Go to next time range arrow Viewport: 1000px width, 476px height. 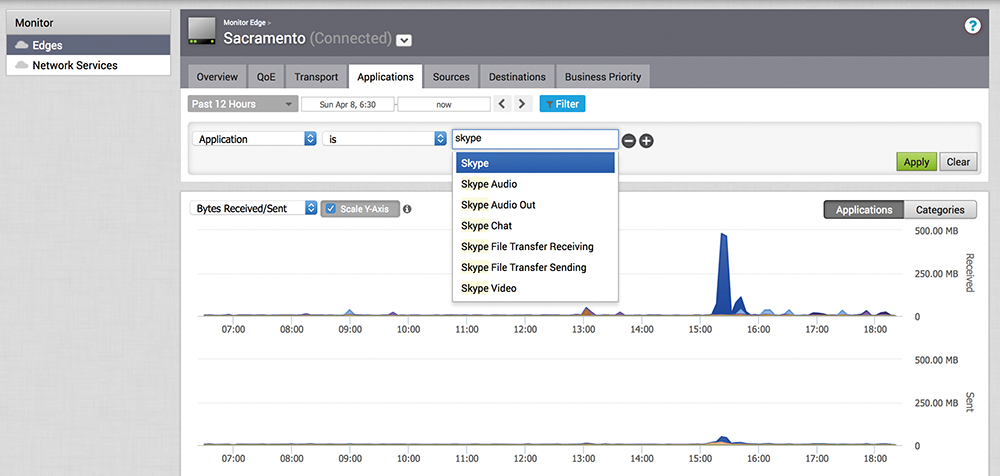[523, 104]
